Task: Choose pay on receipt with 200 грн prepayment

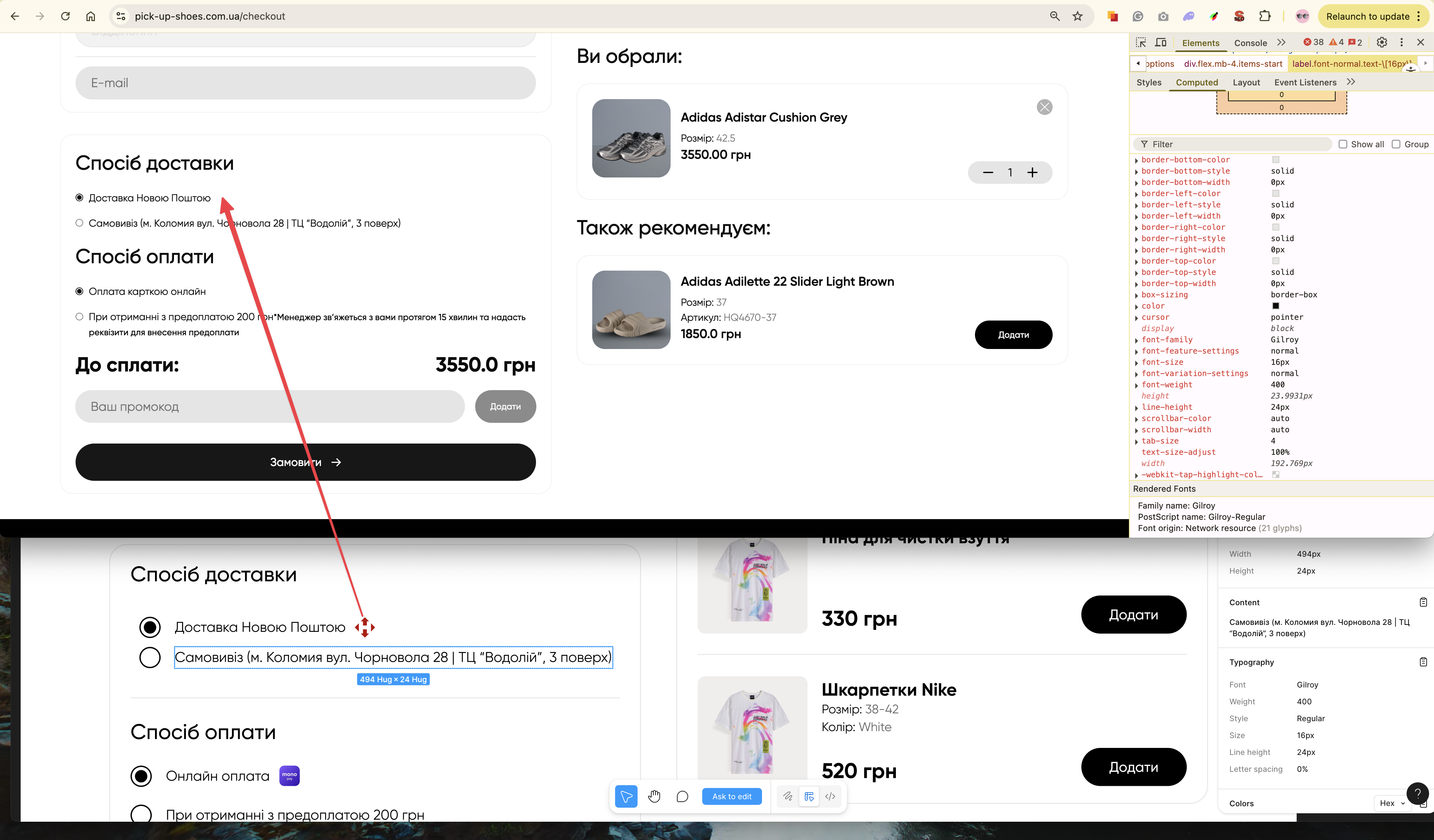Action: click(79, 317)
